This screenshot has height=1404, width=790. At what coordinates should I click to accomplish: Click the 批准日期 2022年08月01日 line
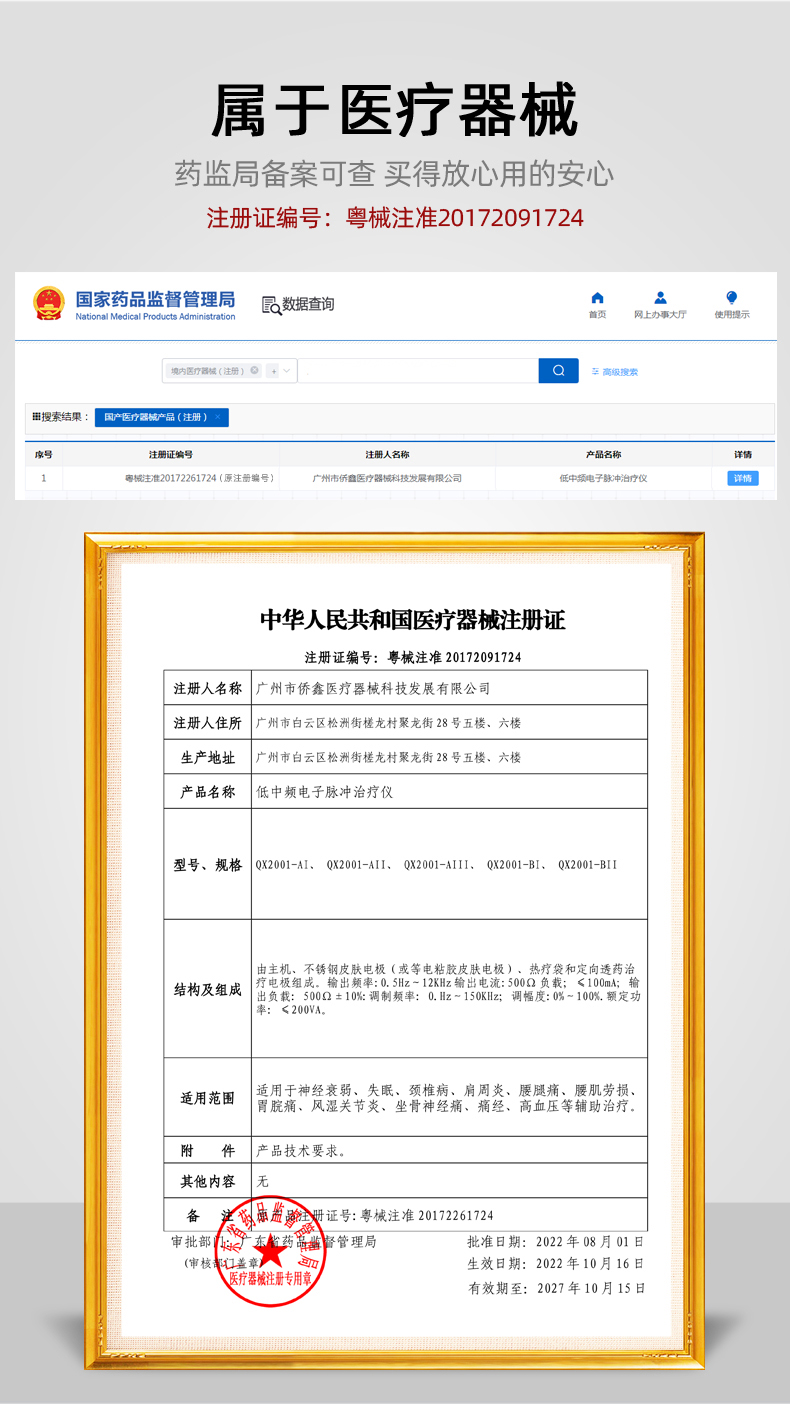[x=556, y=1241]
